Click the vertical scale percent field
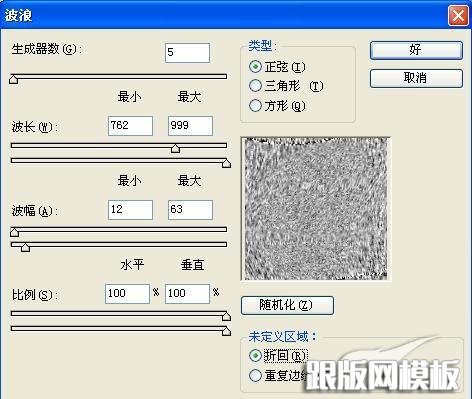Screen dimensions: 472x399 pyautogui.click(x=187, y=294)
